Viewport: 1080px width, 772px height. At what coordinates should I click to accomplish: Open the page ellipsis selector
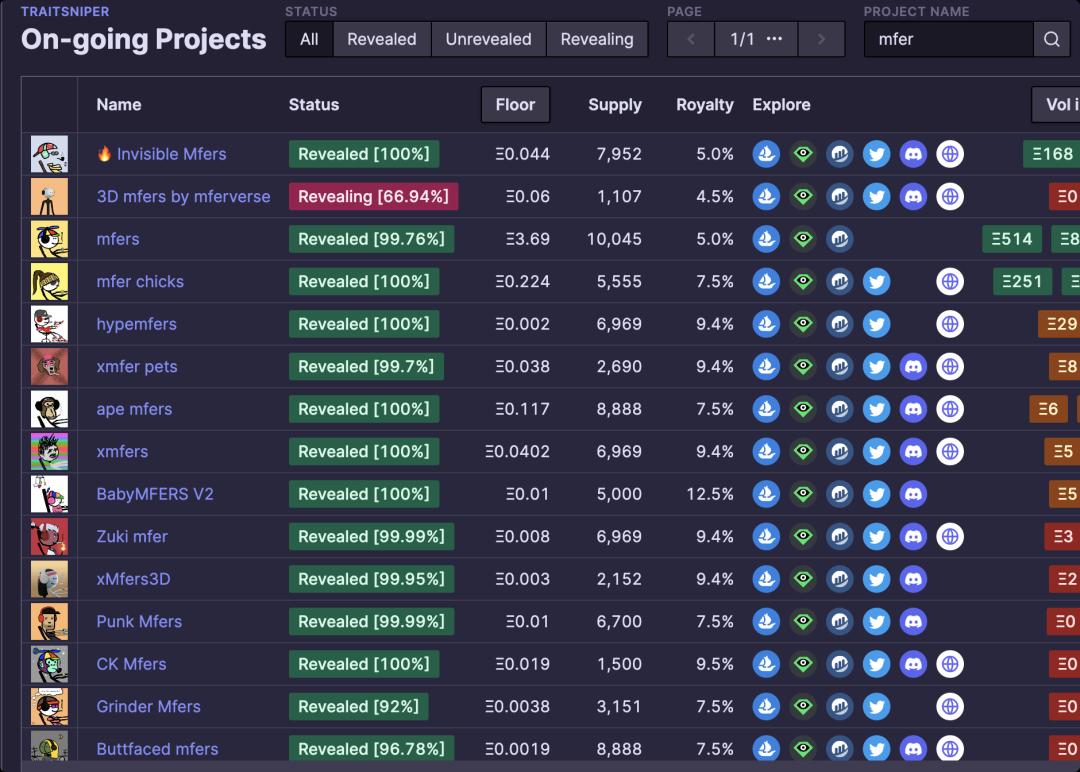coord(774,40)
